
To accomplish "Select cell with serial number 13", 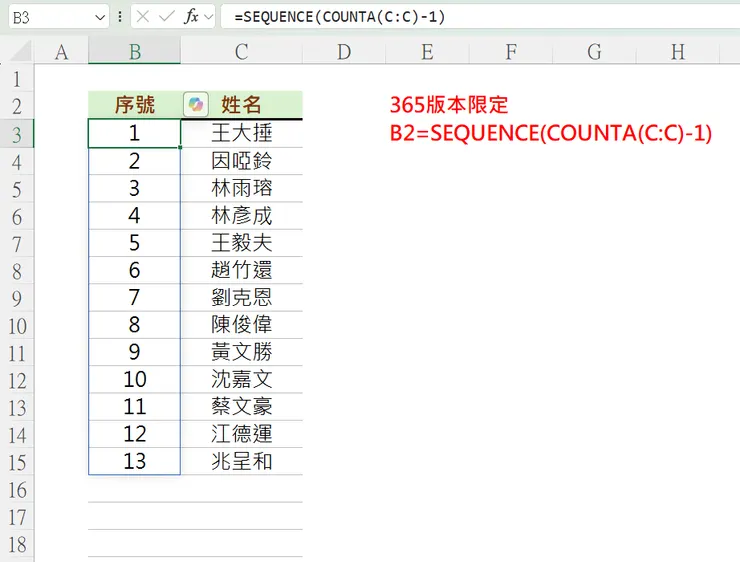I will pyautogui.click(x=135, y=461).
